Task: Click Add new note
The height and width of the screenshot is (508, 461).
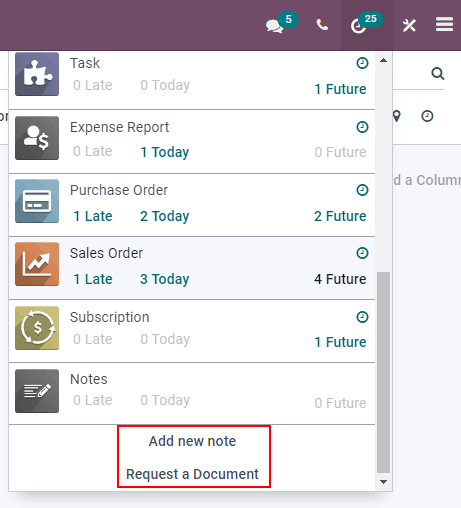Action: (192, 441)
